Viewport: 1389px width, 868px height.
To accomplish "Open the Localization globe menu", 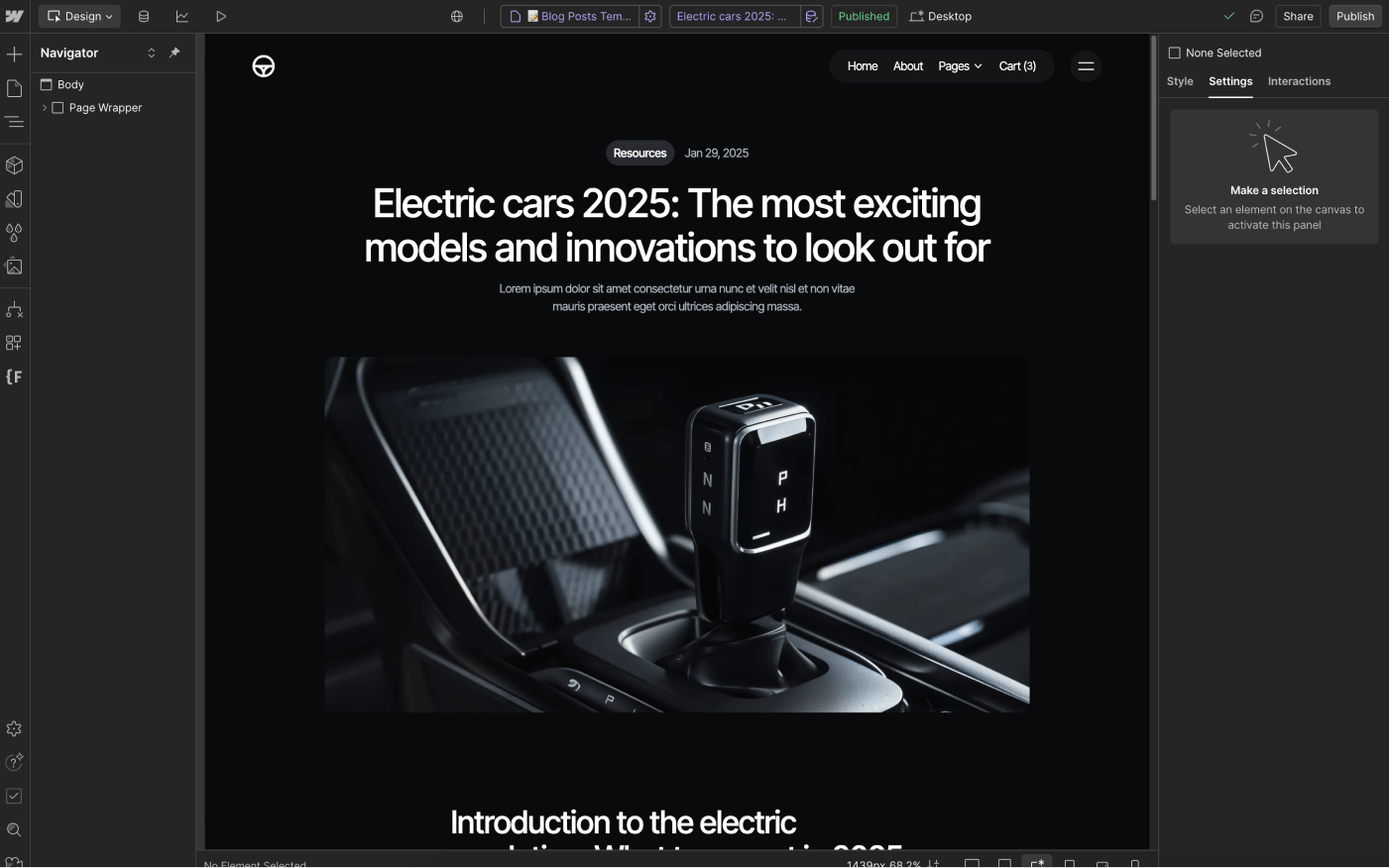I will (x=457, y=16).
